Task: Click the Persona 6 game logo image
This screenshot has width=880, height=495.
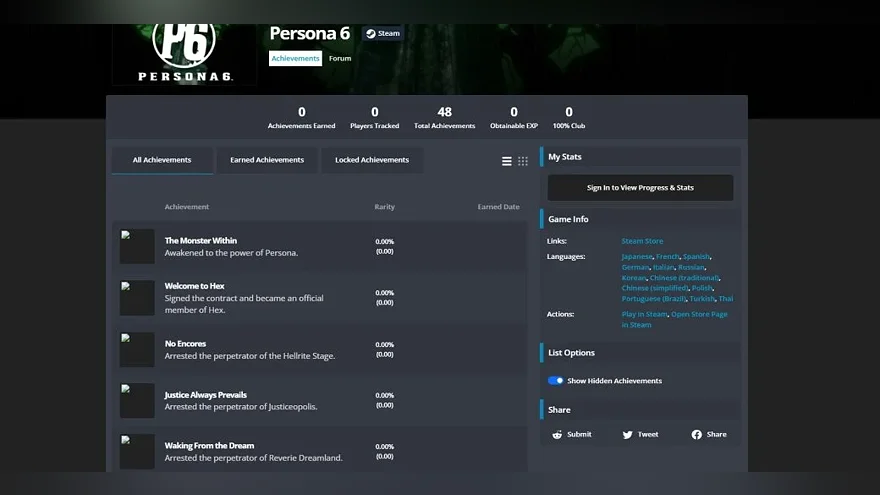Action: click(x=185, y=54)
